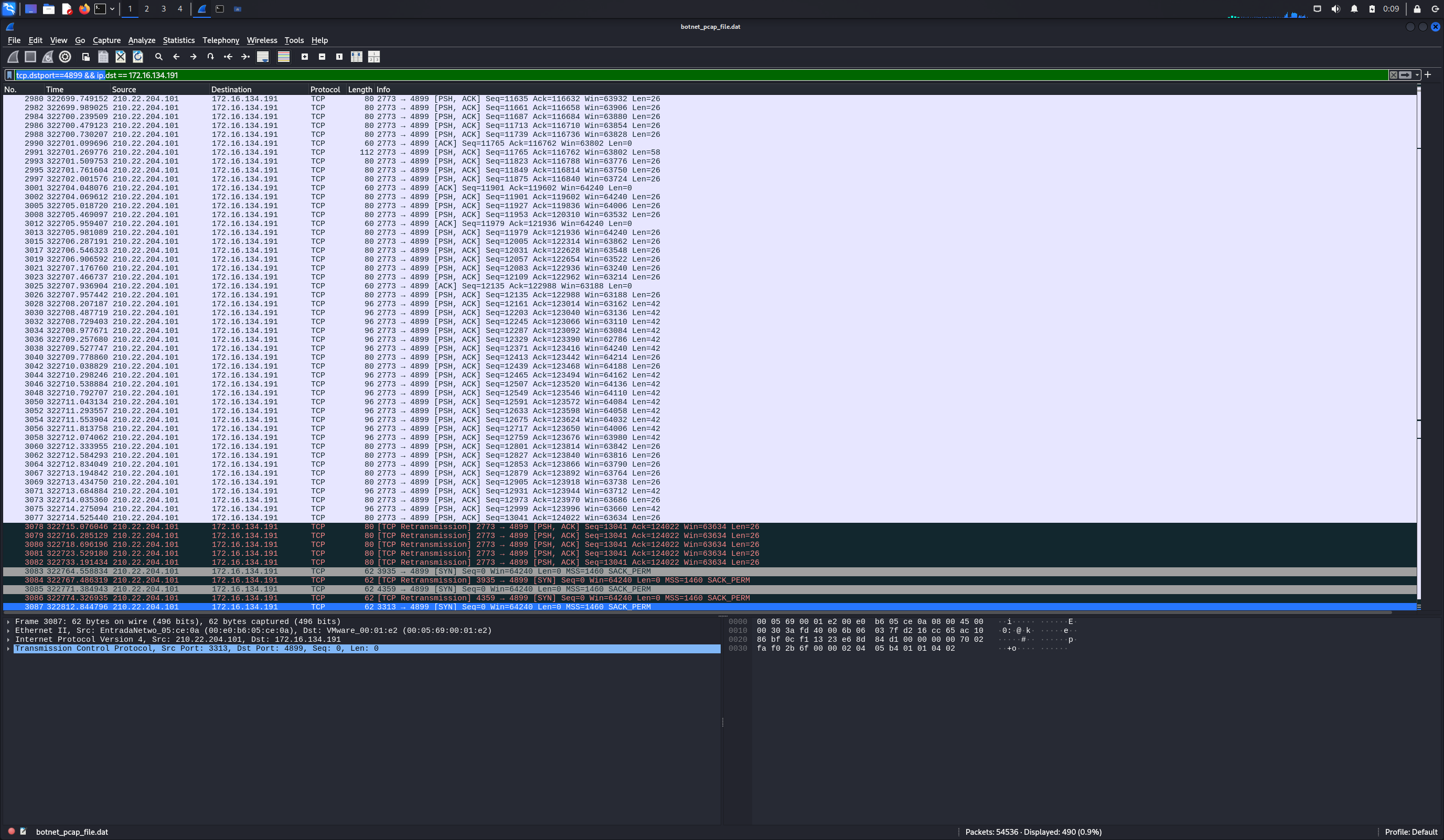The image size is (1444, 840).
Task: Zoom in on packet list text
Action: (x=305, y=57)
